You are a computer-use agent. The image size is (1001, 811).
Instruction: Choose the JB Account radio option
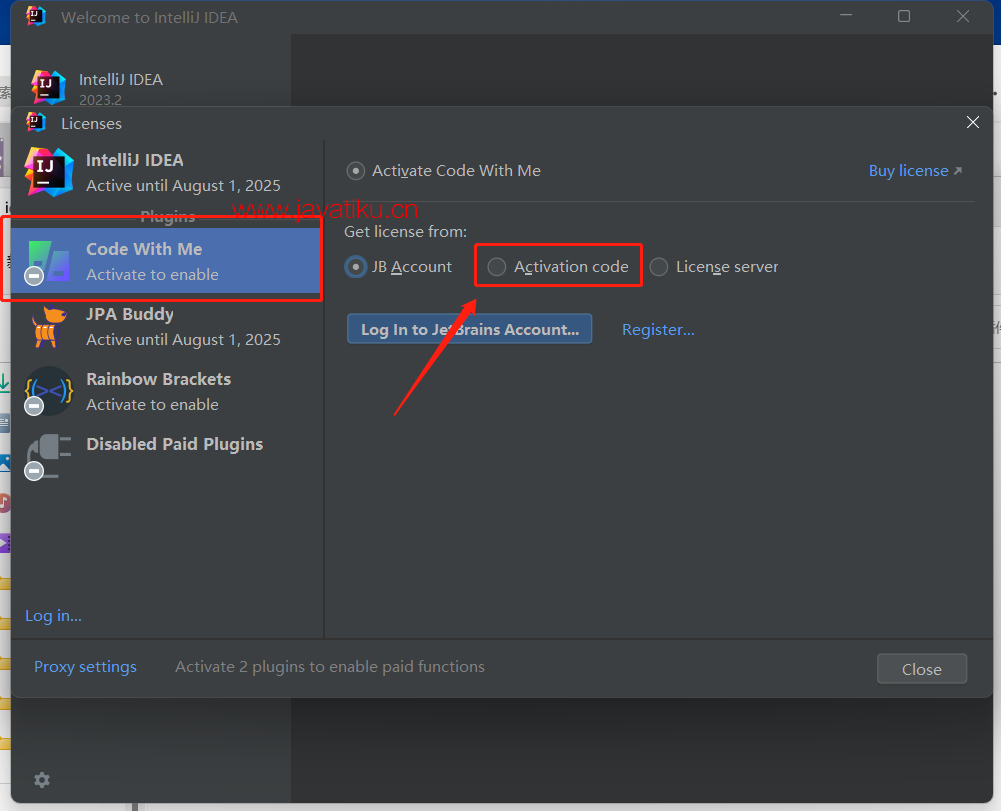(x=398, y=266)
